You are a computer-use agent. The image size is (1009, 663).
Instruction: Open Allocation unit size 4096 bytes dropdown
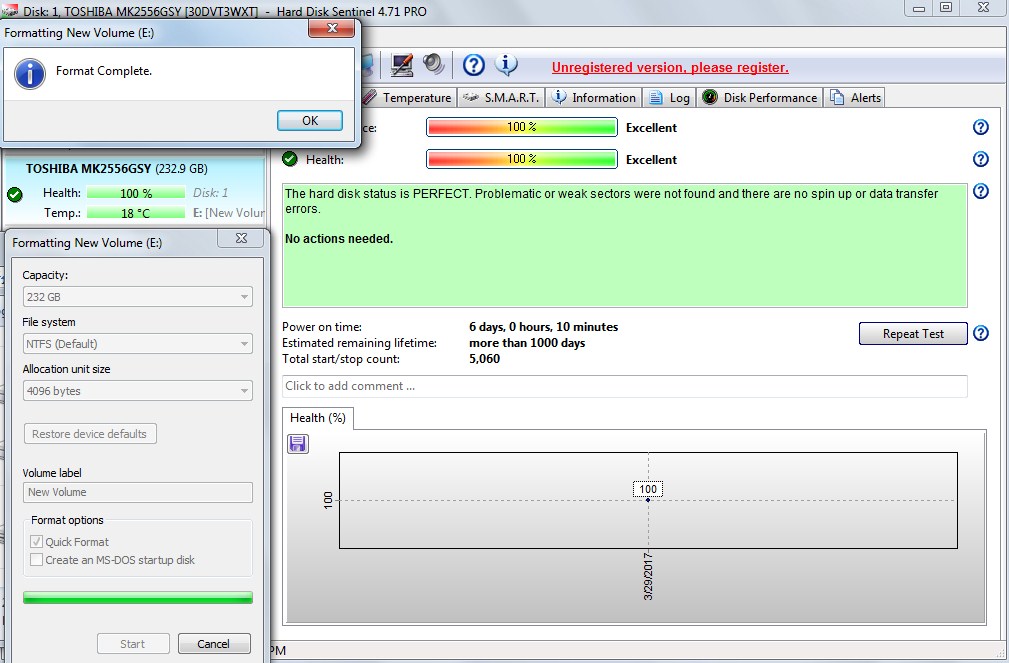(138, 391)
